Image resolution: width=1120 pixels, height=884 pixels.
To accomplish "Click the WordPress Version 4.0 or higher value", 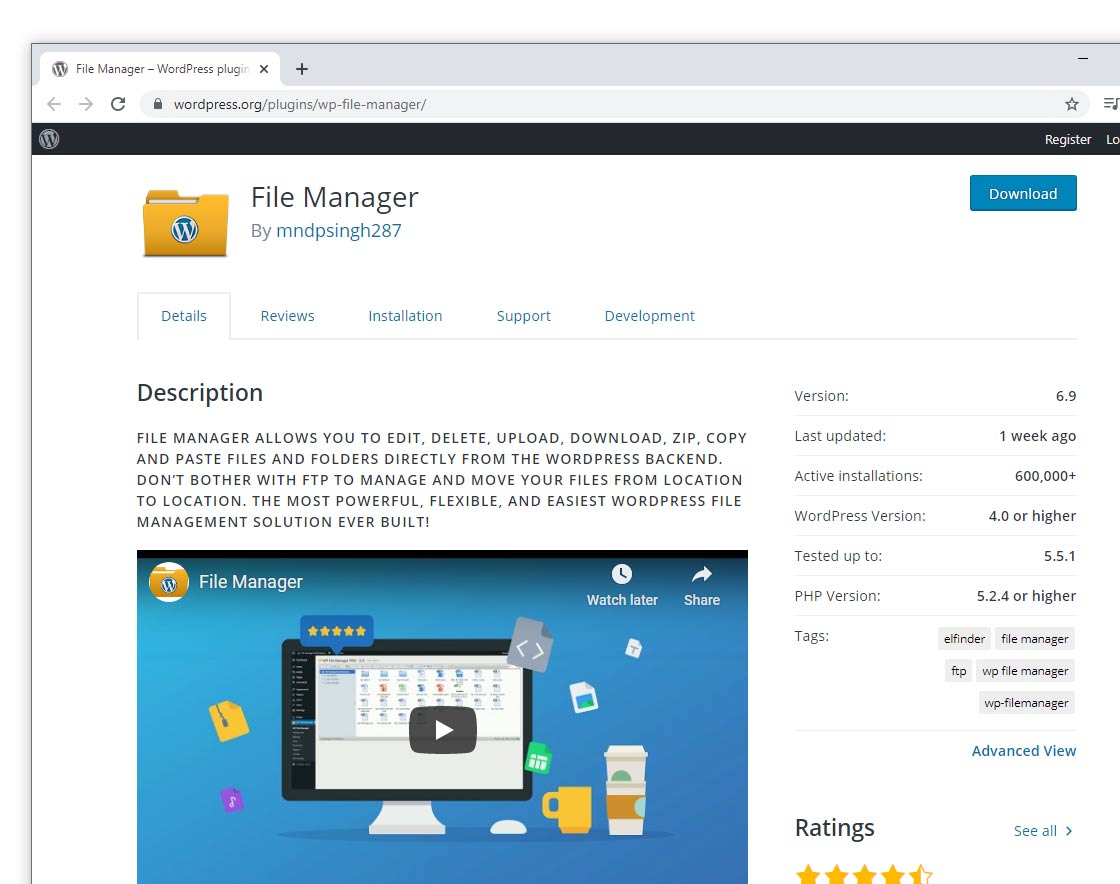I will click(x=1032, y=516).
